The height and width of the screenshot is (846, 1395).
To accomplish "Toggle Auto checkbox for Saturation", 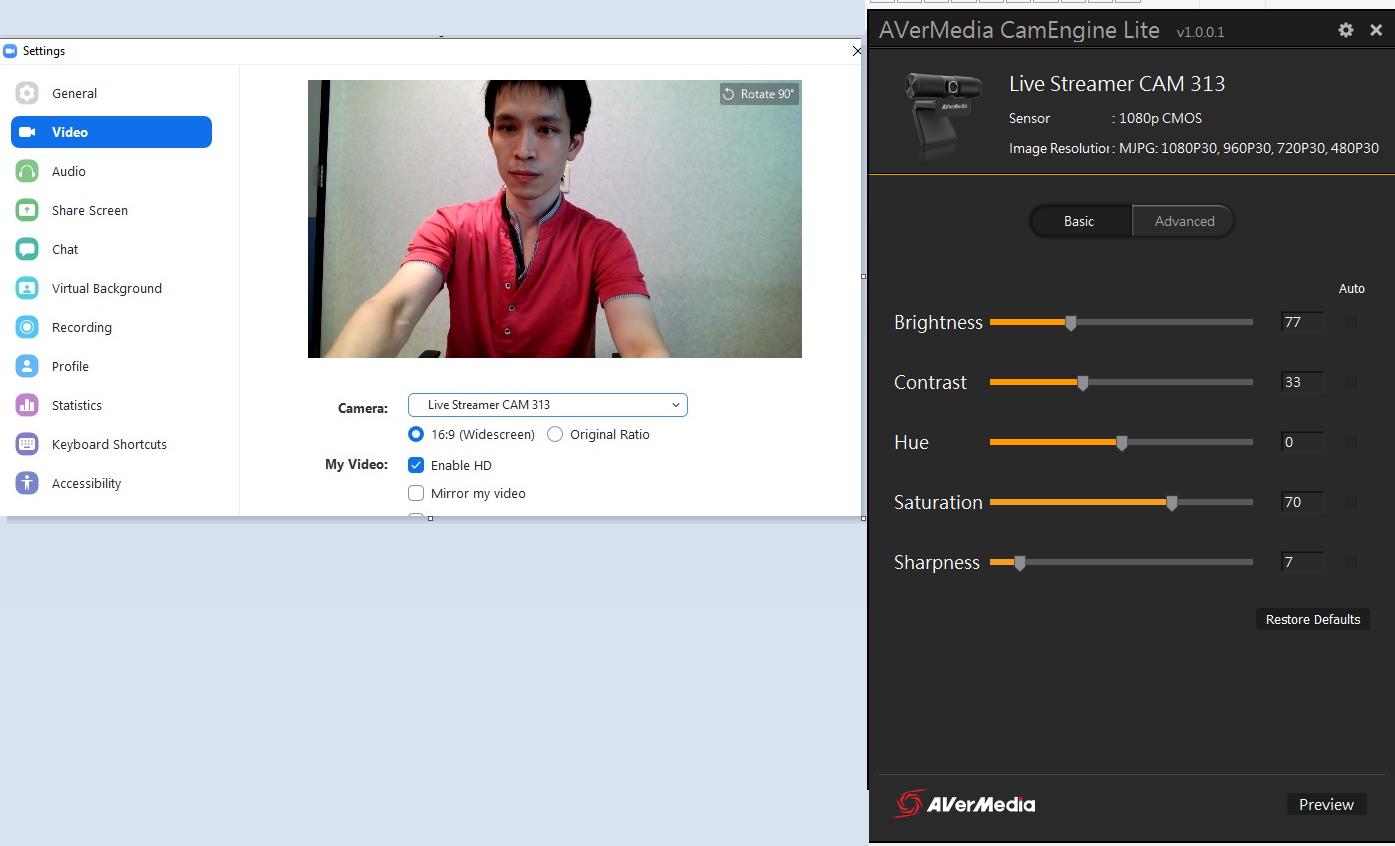I will click(x=1351, y=502).
